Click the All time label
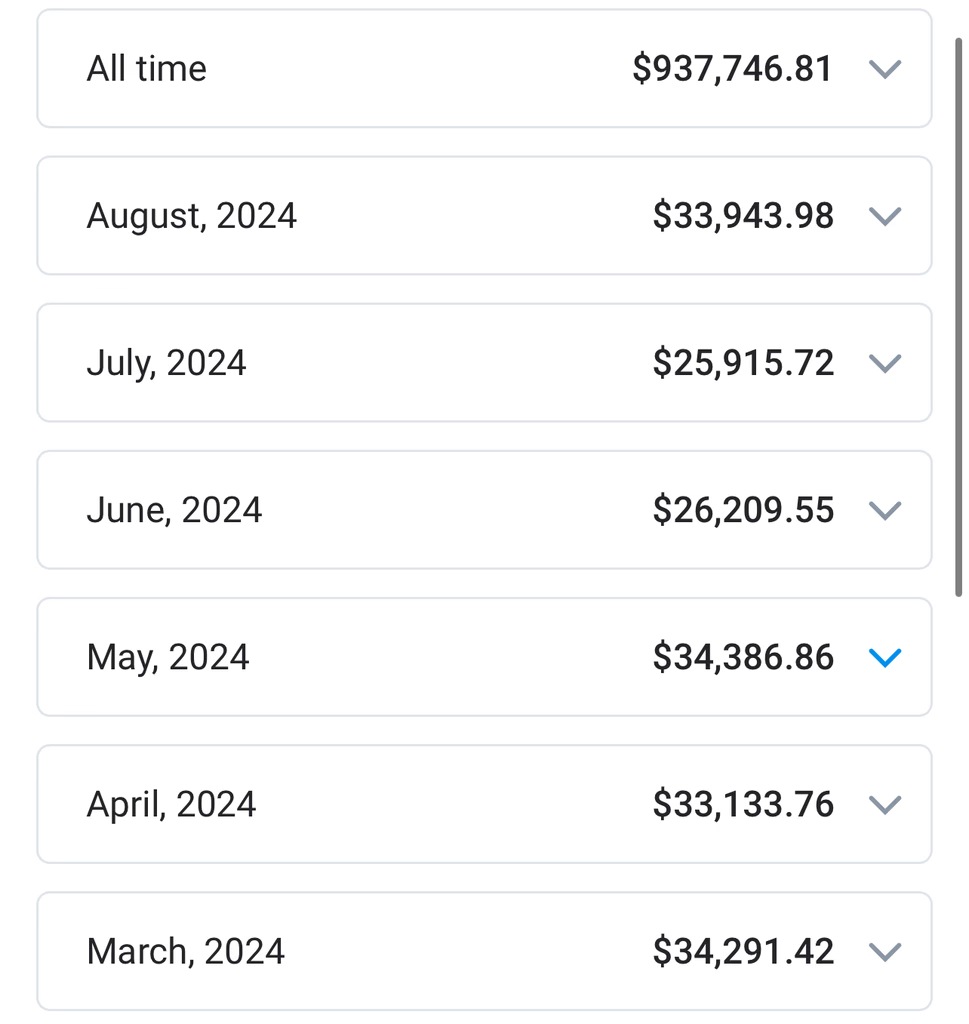This screenshot has height=1024, width=969. (147, 69)
